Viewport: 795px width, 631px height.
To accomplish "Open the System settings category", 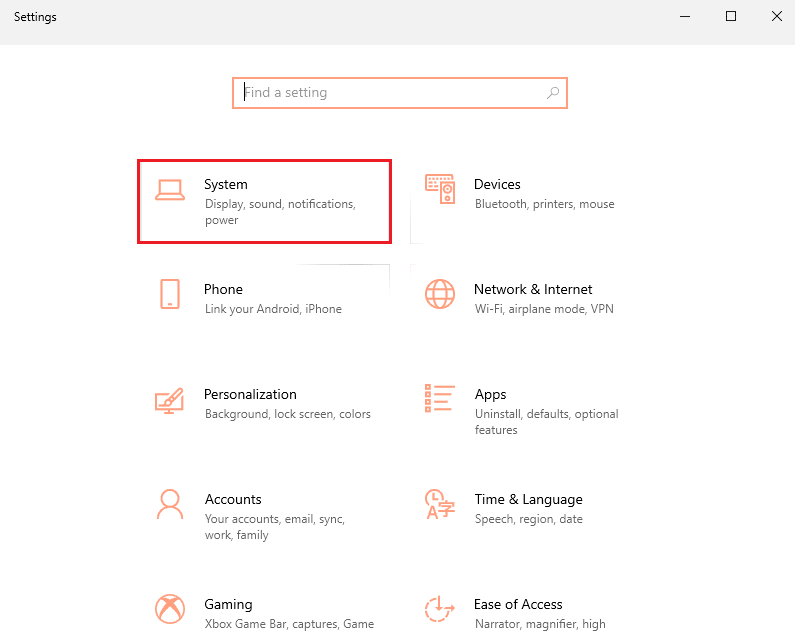I will pyautogui.click(x=264, y=202).
